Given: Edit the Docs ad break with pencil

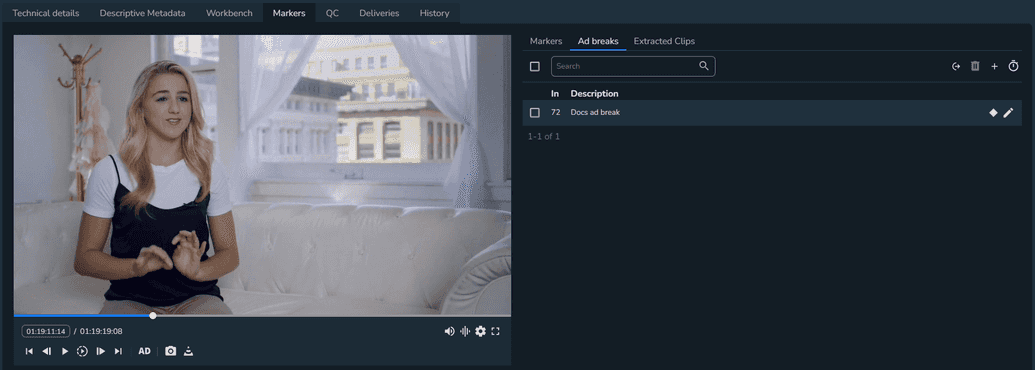Looking at the screenshot, I should [1008, 113].
